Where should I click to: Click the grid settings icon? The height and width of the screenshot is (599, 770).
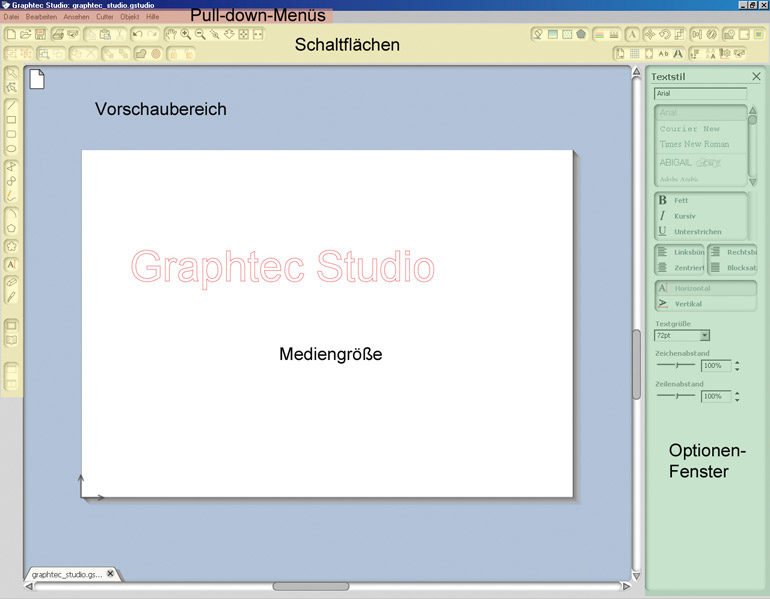[x=634, y=53]
